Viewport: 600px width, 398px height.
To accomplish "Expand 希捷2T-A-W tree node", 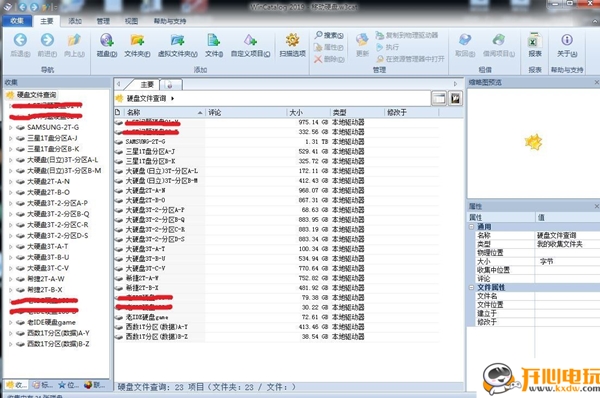I will coord(11,279).
